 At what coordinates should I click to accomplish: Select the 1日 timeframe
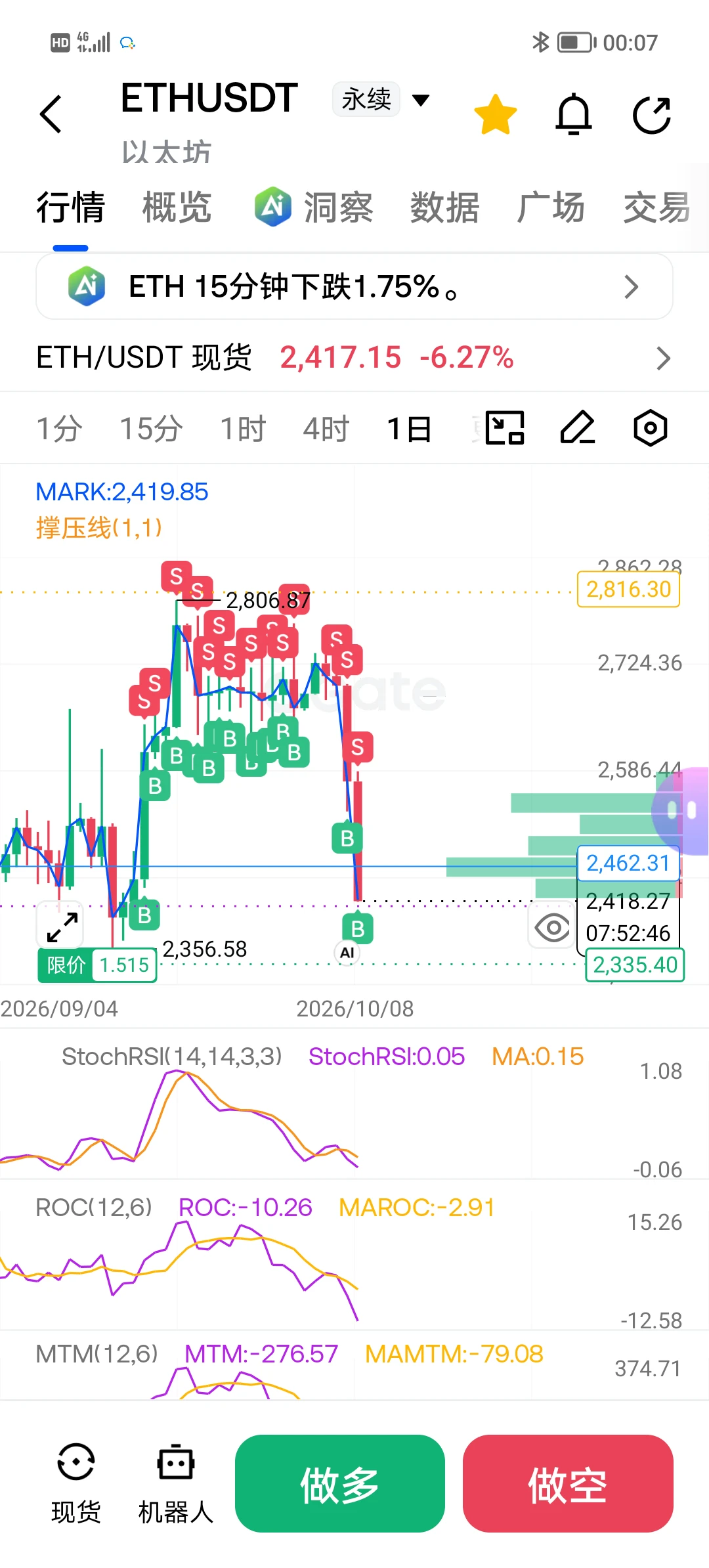tap(409, 429)
